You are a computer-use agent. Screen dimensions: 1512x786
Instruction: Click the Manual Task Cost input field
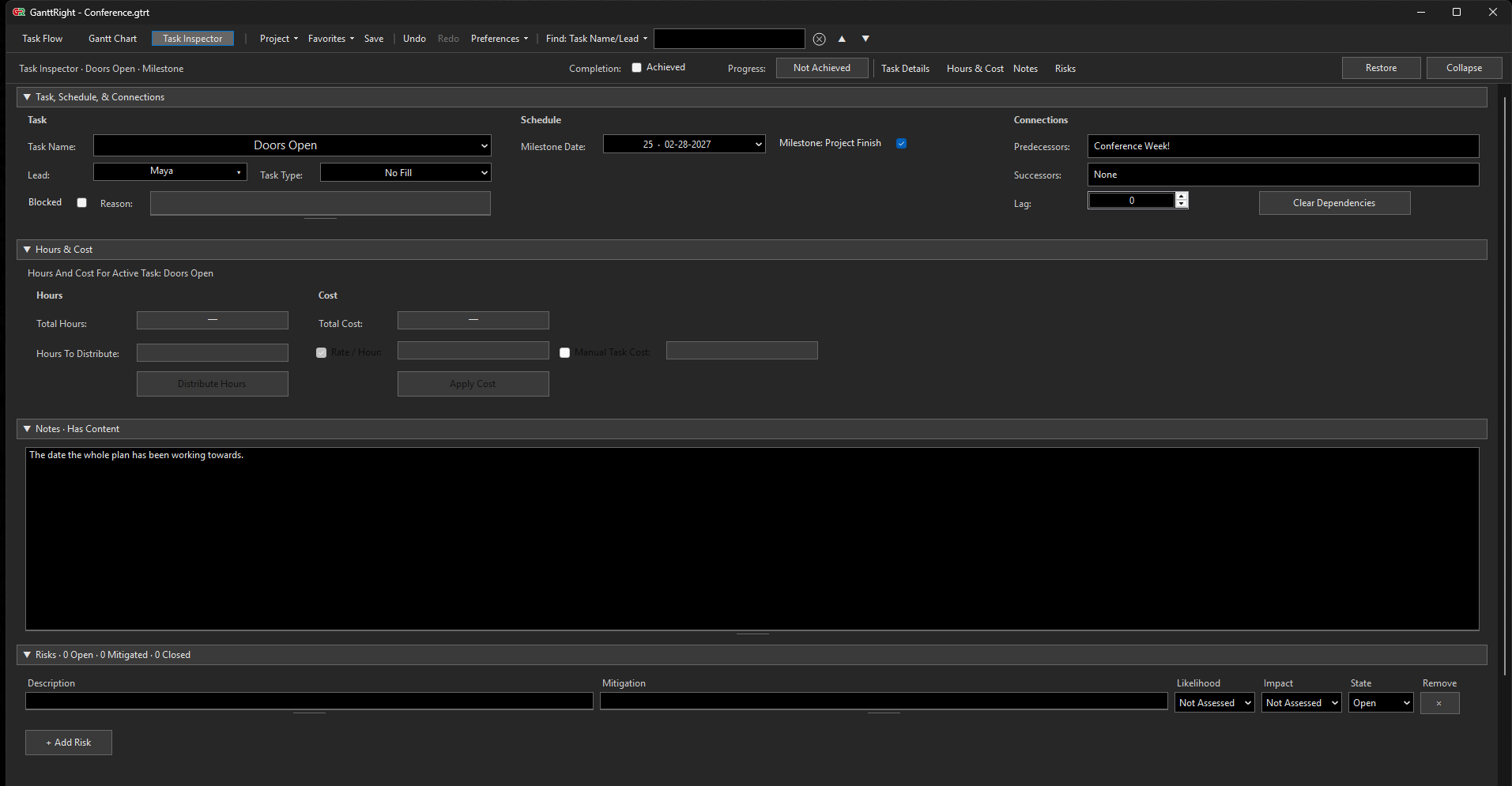tap(741, 351)
